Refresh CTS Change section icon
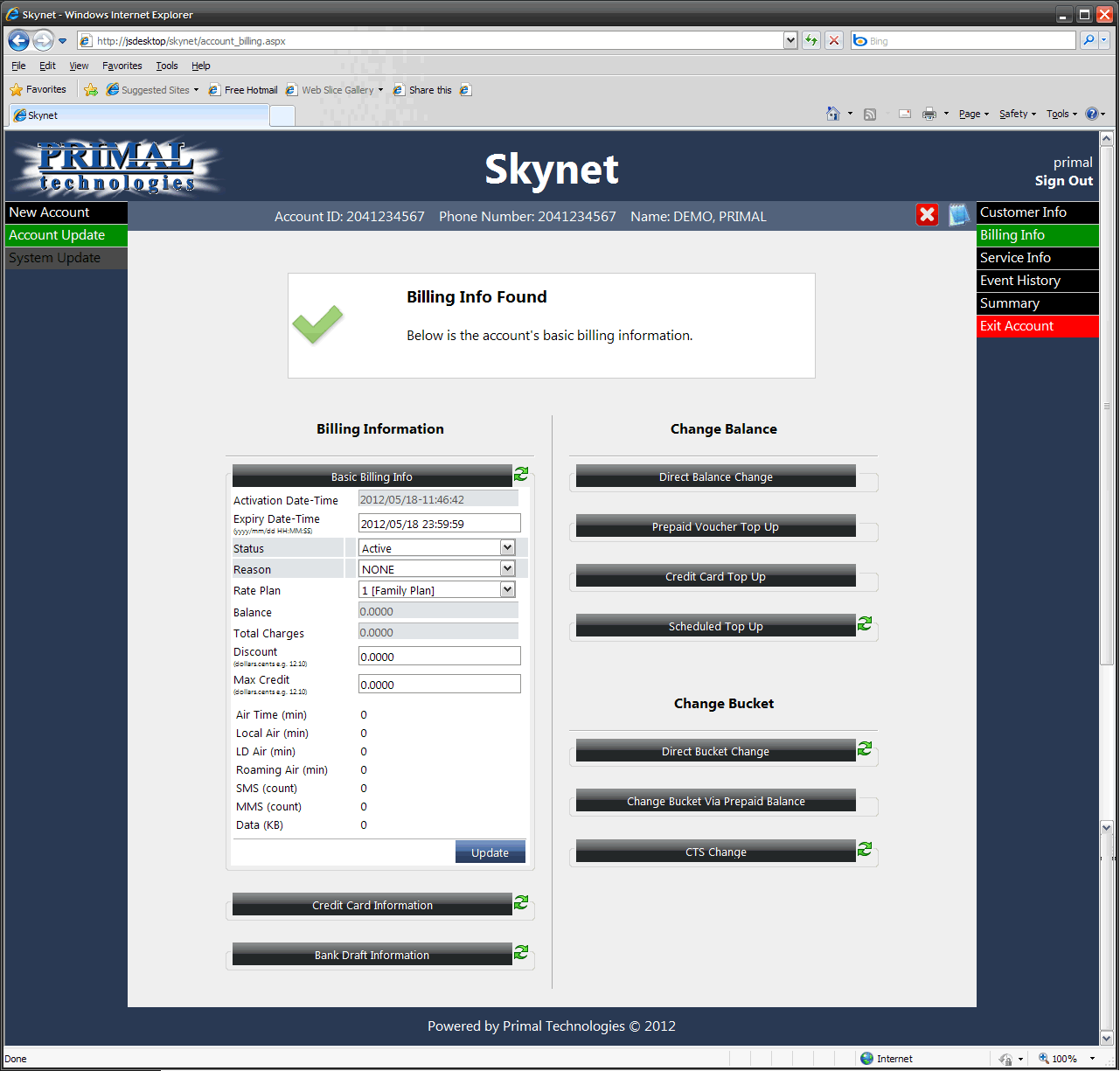1120x1071 pixels. click(865, 849)
